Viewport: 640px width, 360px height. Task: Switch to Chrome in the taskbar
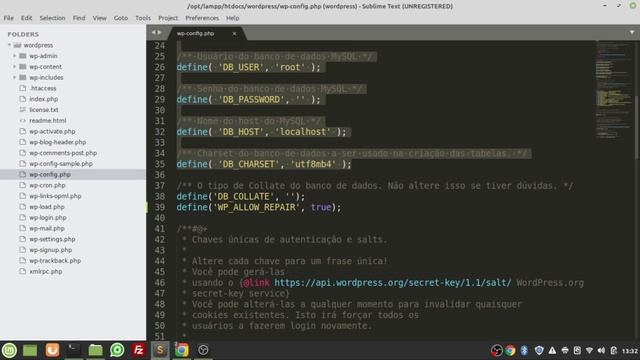coord(182,350)
